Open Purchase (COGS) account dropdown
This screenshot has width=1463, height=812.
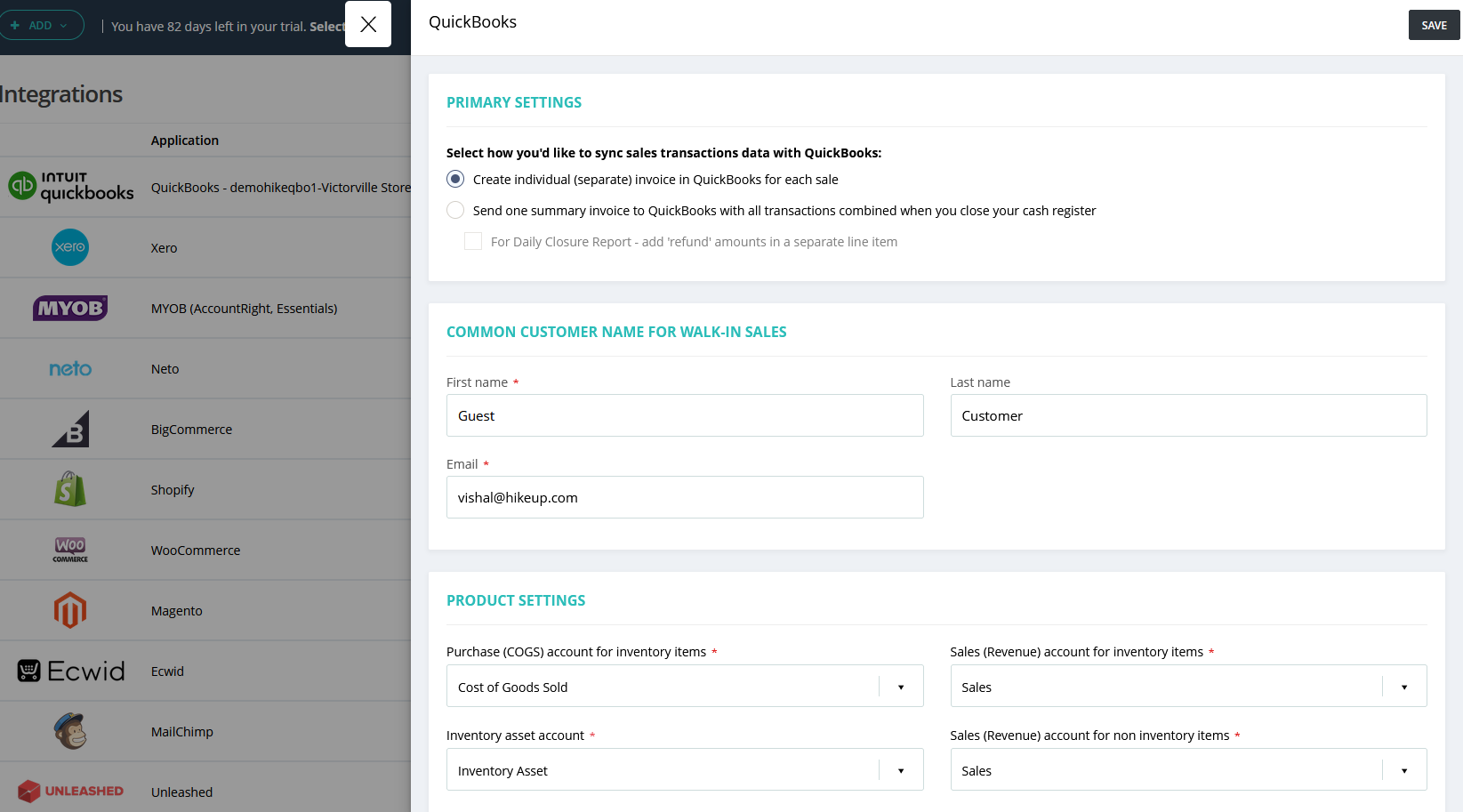[685, 686]
